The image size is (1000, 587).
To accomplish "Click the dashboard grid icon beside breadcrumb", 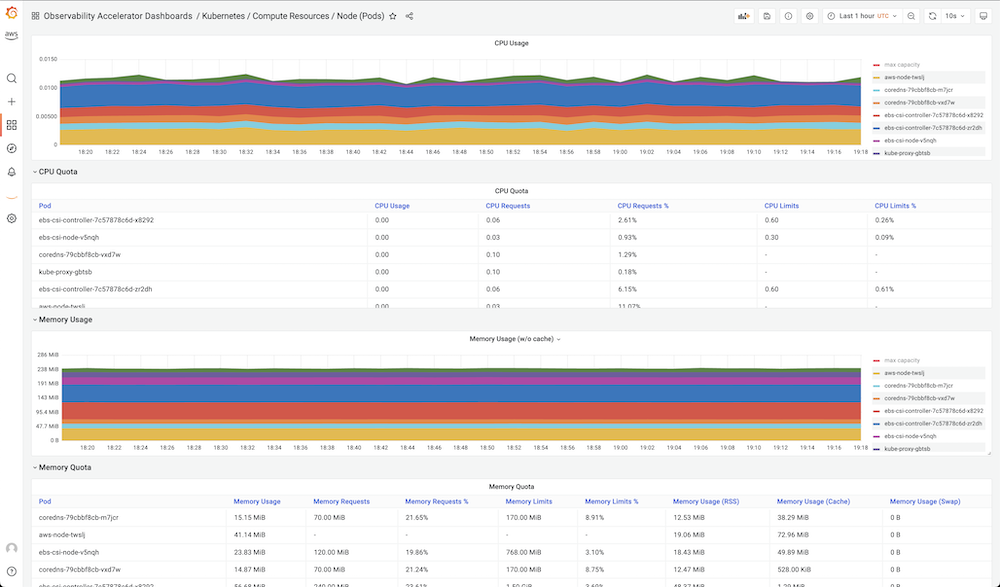I will [35, 16].
